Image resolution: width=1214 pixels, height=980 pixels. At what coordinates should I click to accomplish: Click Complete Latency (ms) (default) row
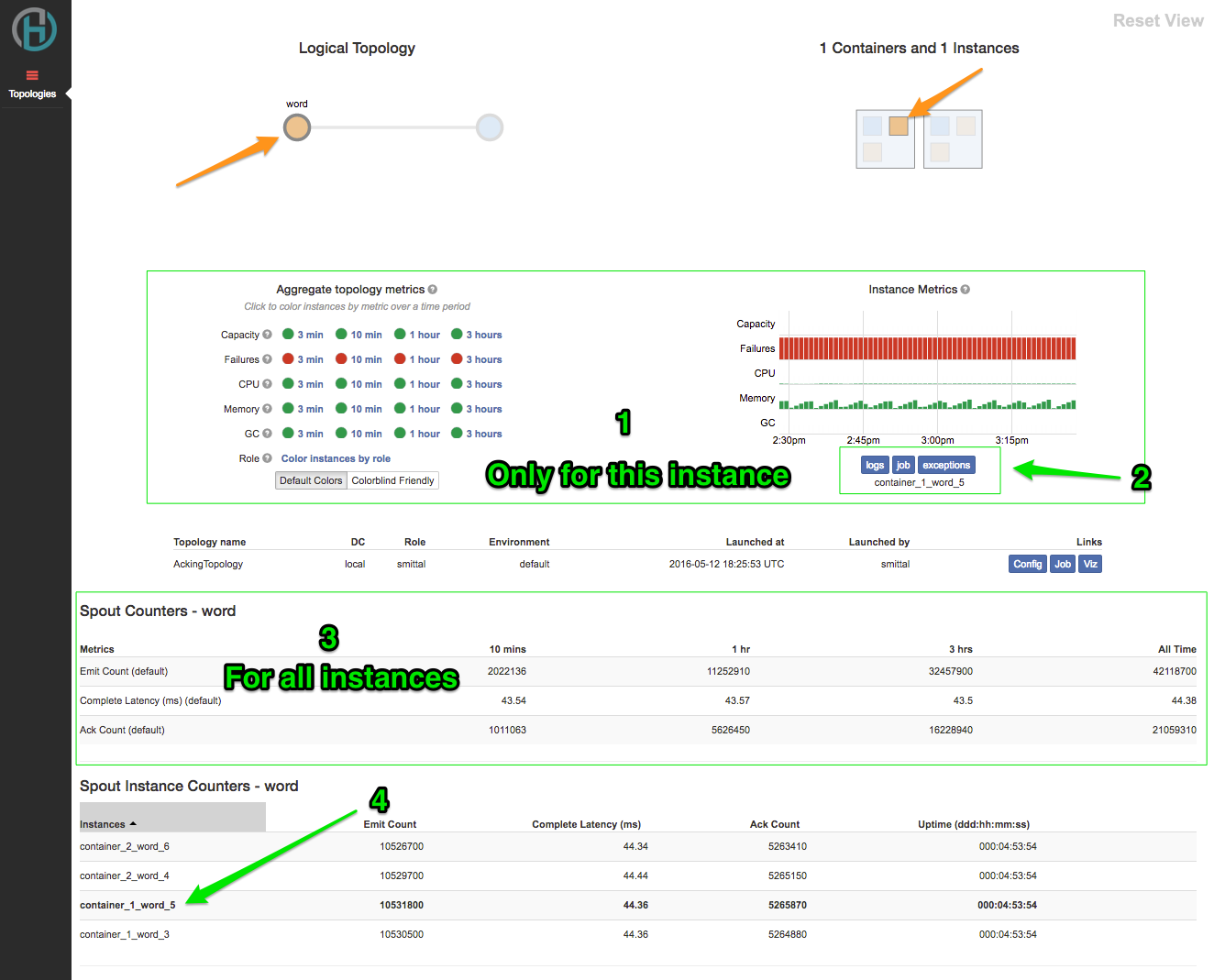pos(637,700)
